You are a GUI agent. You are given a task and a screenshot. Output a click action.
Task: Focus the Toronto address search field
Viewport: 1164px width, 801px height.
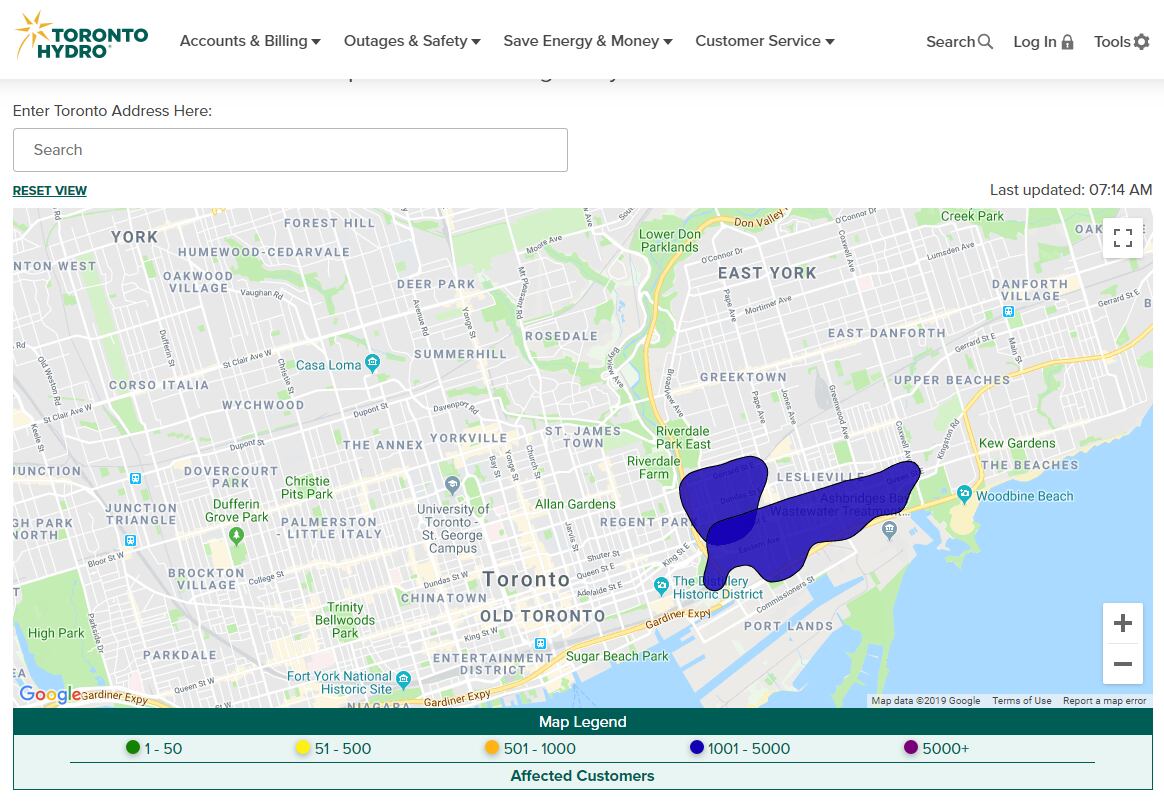coord(290,150)
